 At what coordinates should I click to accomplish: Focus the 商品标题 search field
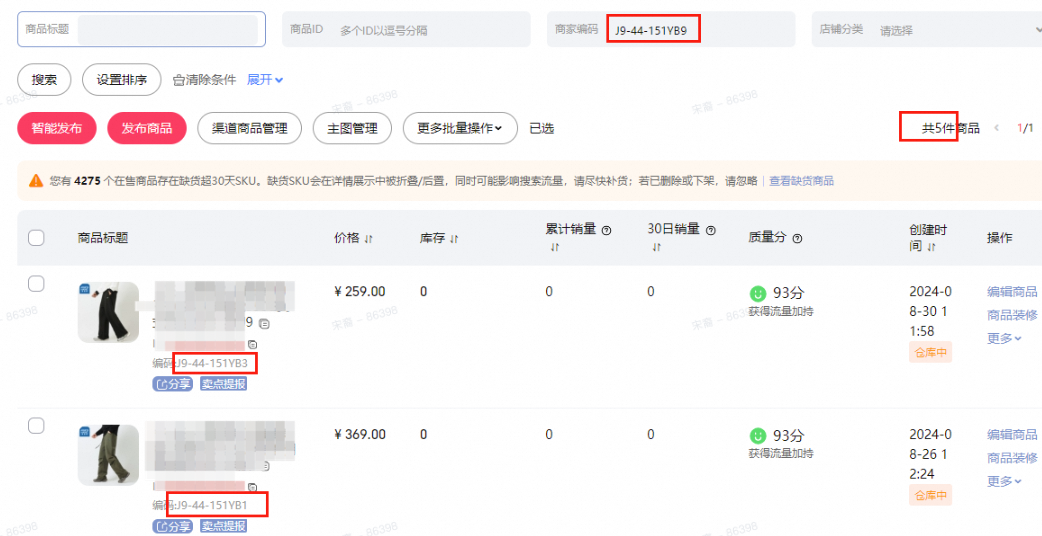(x=142, y=29)
